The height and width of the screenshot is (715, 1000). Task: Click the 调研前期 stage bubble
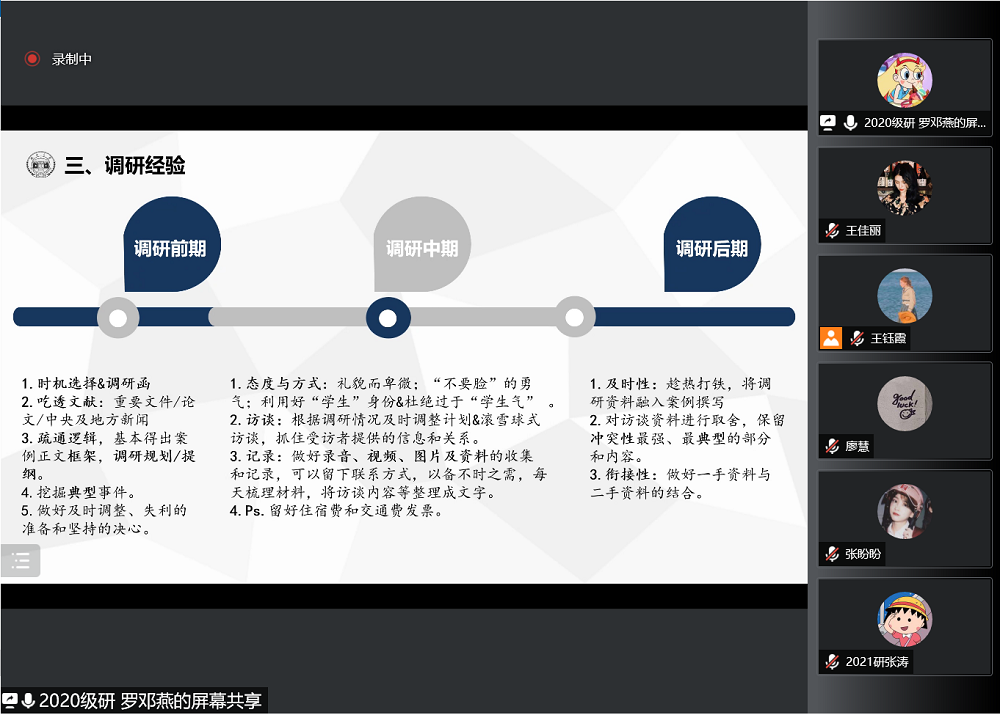click(x=170, y=246)
